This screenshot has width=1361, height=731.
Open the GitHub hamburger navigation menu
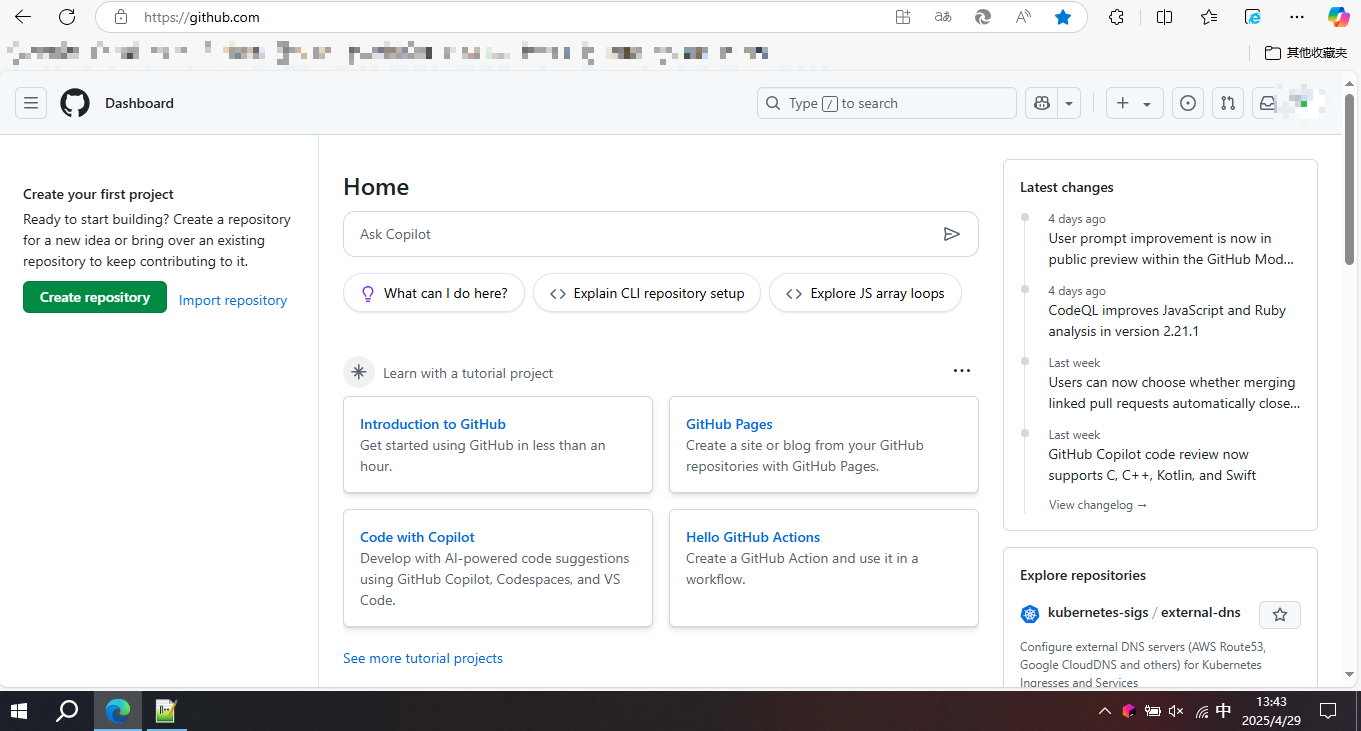pyautogui.click(x=31, y=103)
